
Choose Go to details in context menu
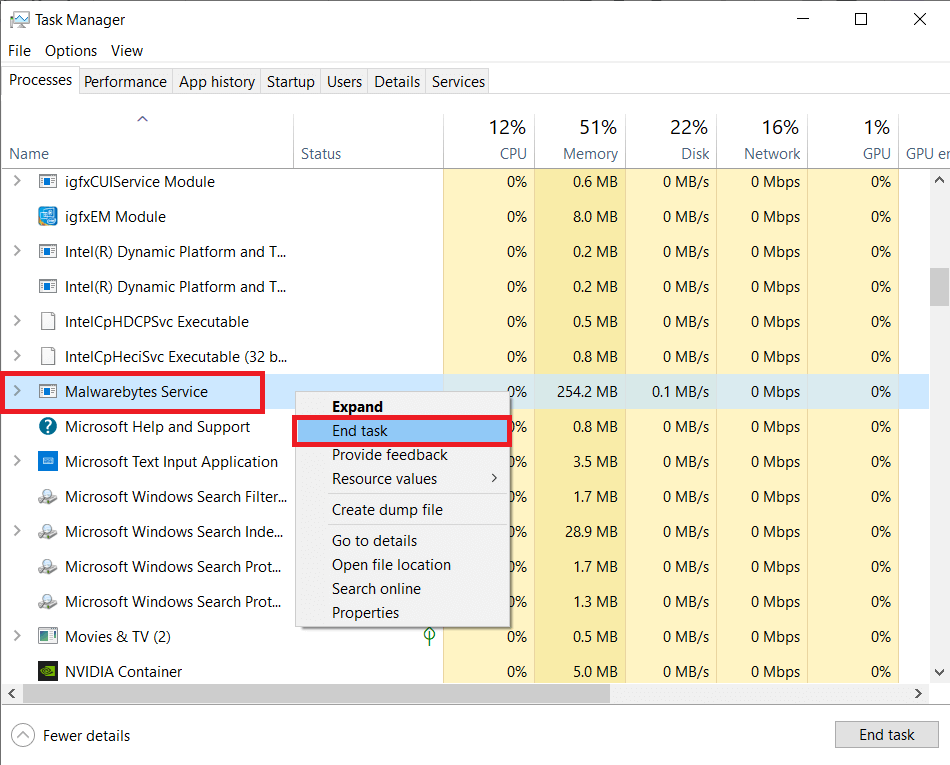coord(402,540)
